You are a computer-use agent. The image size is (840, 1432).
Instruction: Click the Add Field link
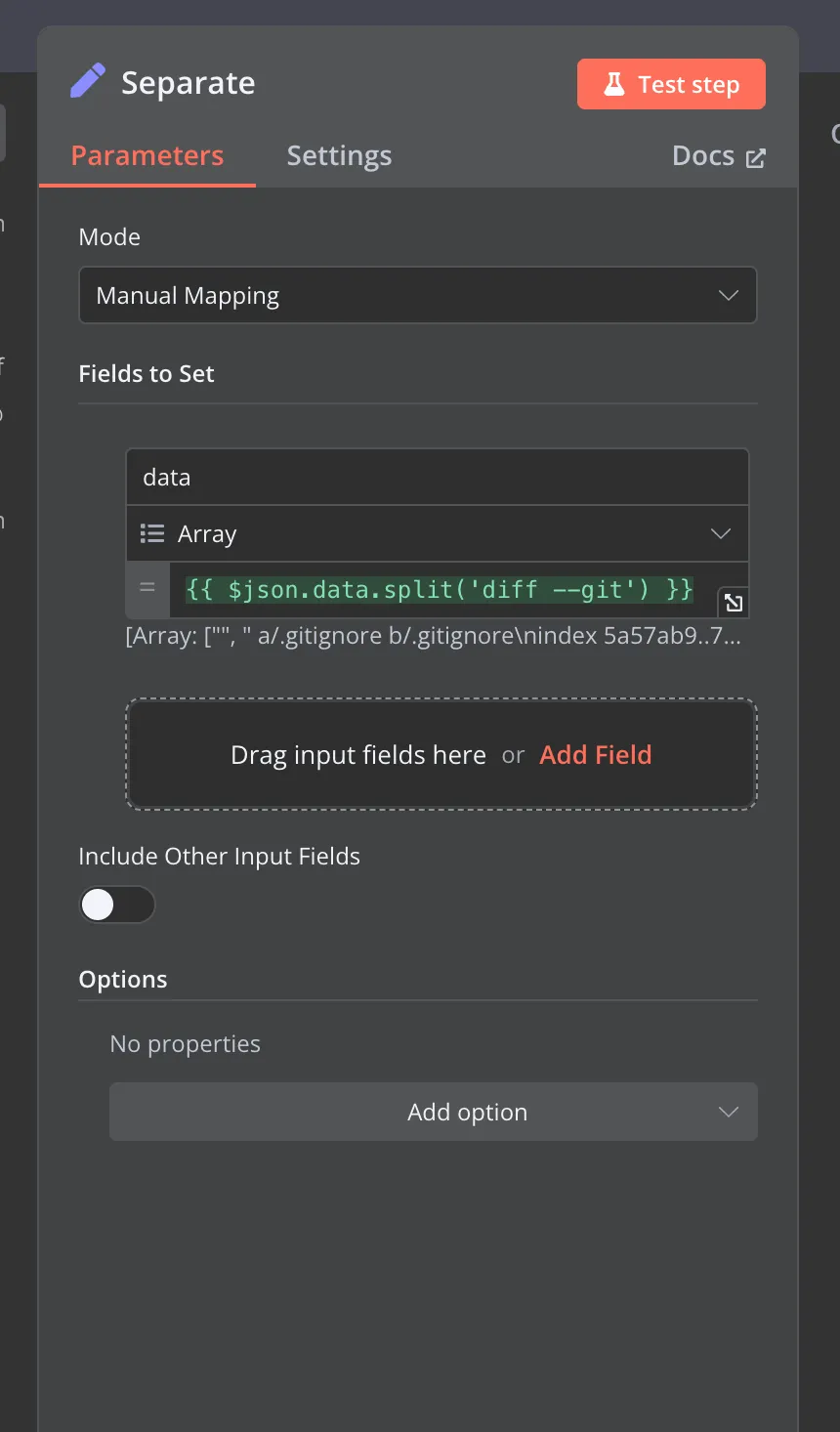[596, 755]
